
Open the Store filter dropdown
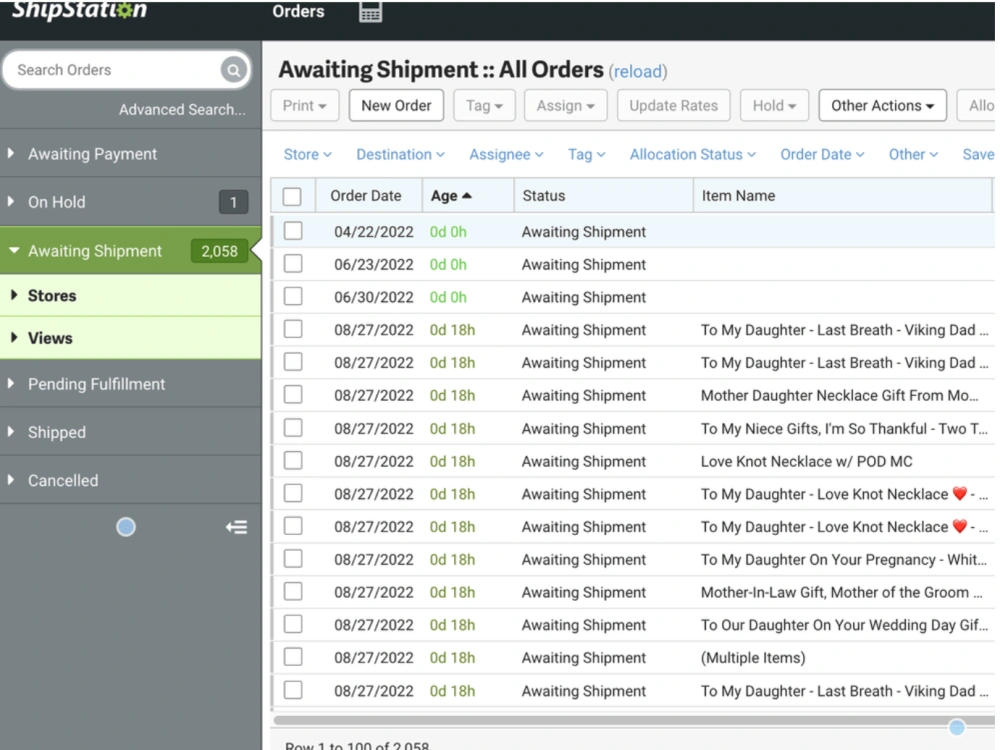point(307,154)
